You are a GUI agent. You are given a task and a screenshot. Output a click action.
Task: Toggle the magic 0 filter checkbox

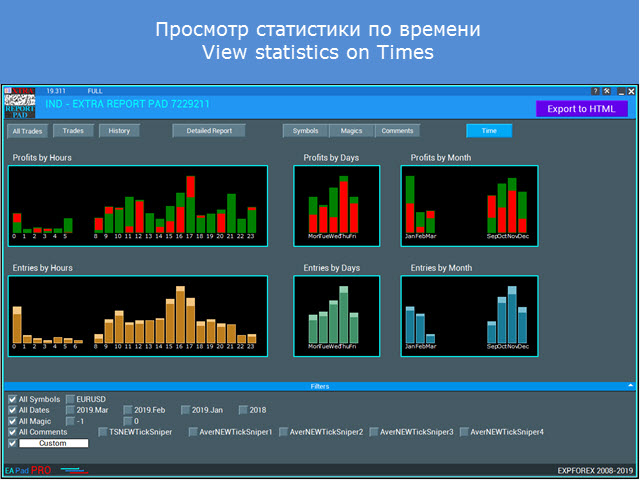tap(128, 421)
